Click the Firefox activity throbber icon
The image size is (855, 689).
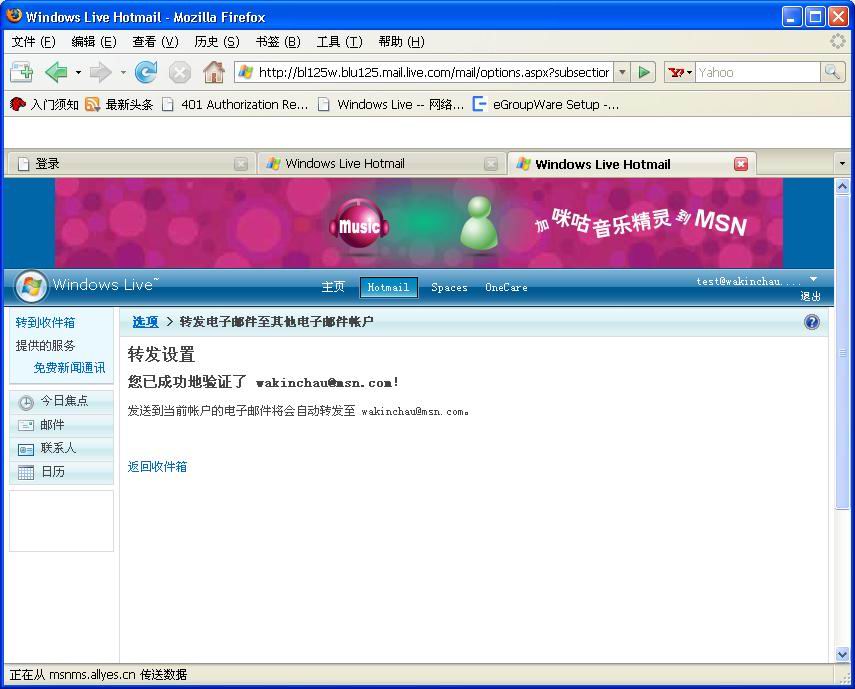pyautogui.click(x=838, y=41)
